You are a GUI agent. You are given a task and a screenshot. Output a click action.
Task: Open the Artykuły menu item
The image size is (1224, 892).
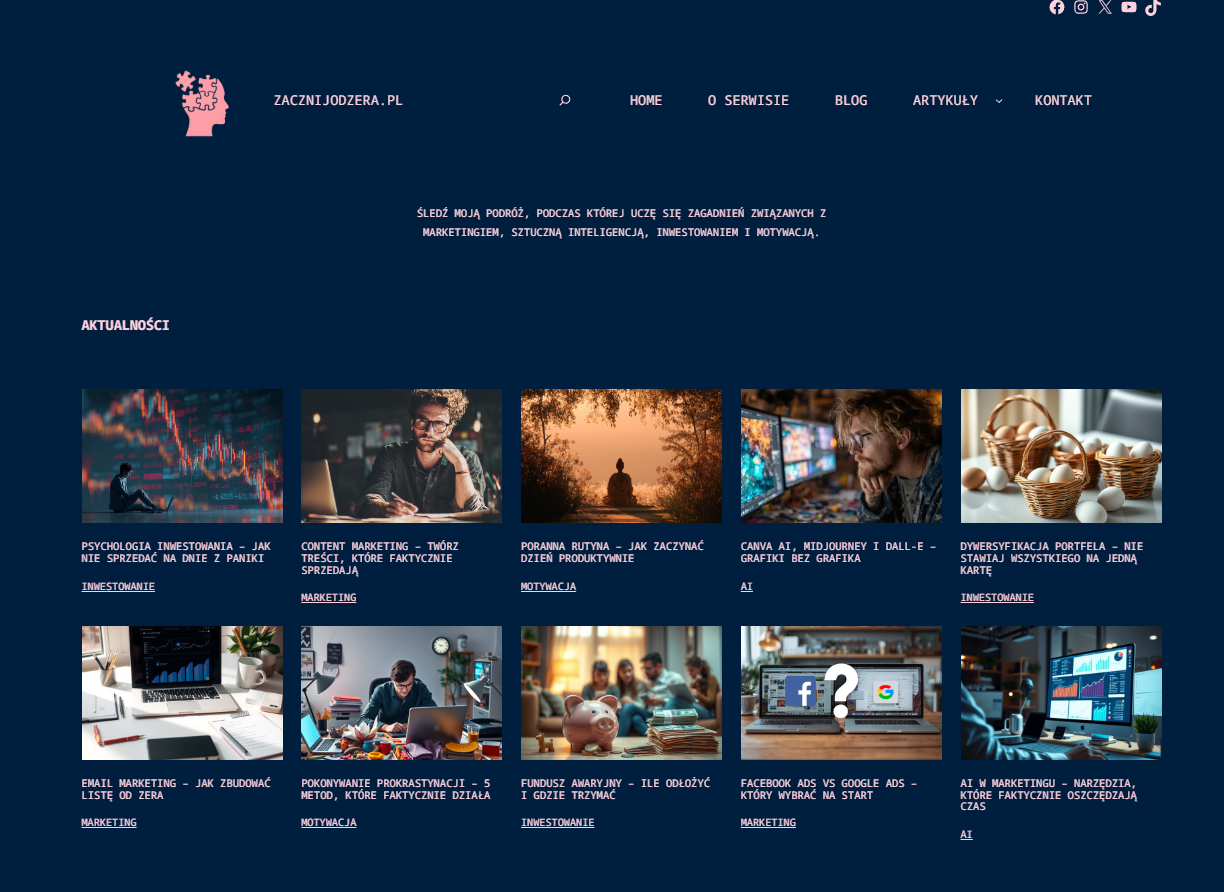tap(945, 100)
